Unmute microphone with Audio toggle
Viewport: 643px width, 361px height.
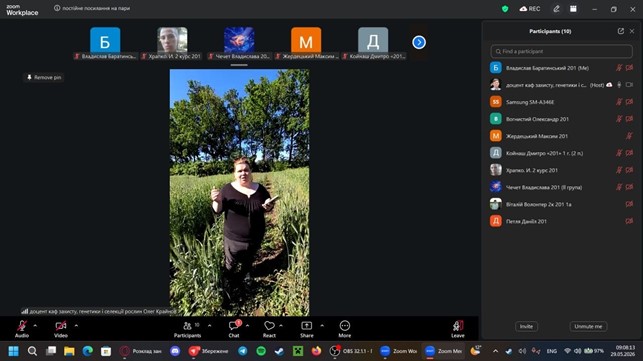(x=22, y=329)
